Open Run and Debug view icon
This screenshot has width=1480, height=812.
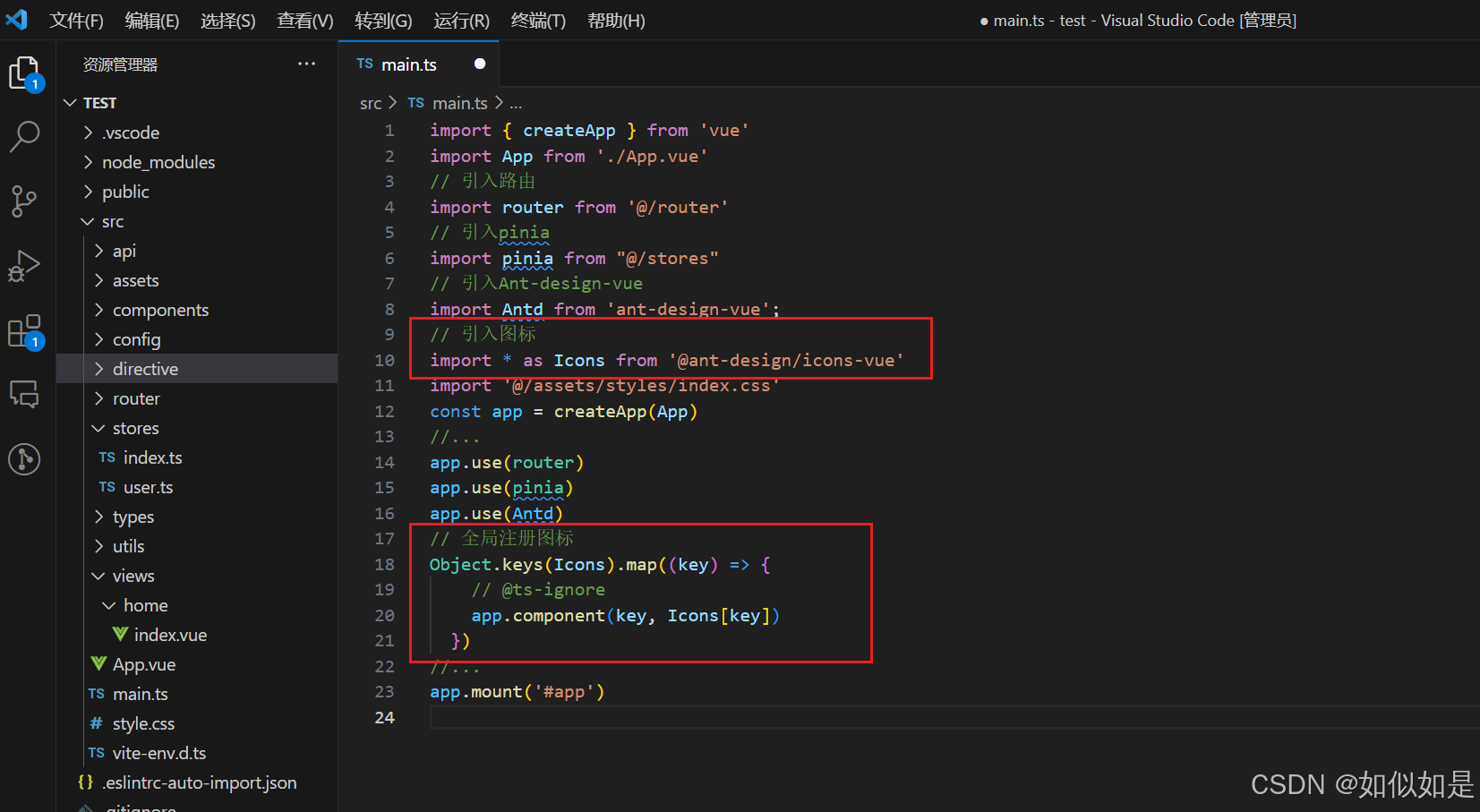tap(24, 266)
